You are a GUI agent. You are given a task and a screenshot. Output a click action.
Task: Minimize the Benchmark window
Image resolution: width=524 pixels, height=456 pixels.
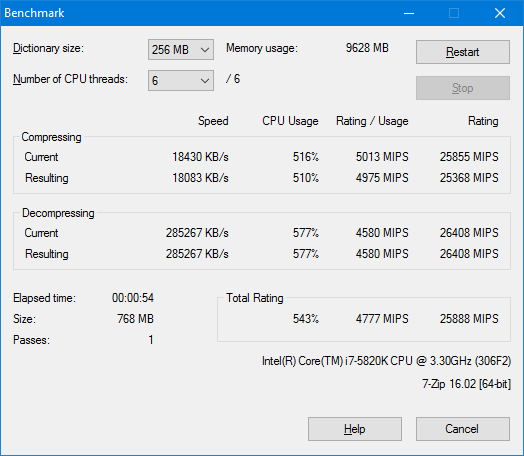[409, 13]
